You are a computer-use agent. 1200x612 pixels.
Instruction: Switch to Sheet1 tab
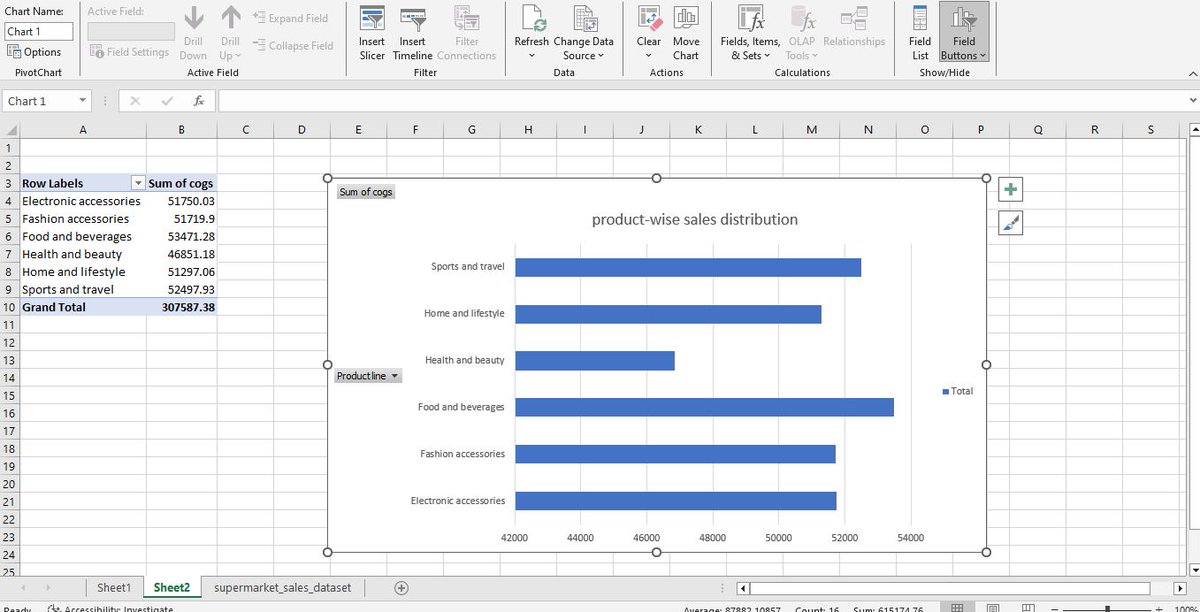[x=114, y=588]
